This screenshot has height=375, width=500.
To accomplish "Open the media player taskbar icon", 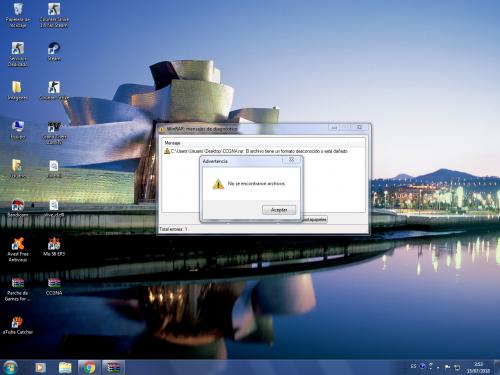I will tap(40, 367).
